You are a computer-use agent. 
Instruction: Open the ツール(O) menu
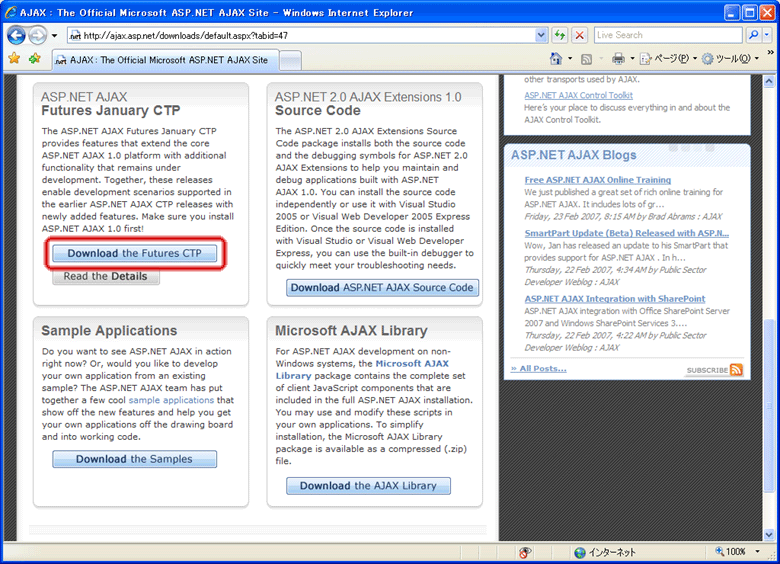730,59
